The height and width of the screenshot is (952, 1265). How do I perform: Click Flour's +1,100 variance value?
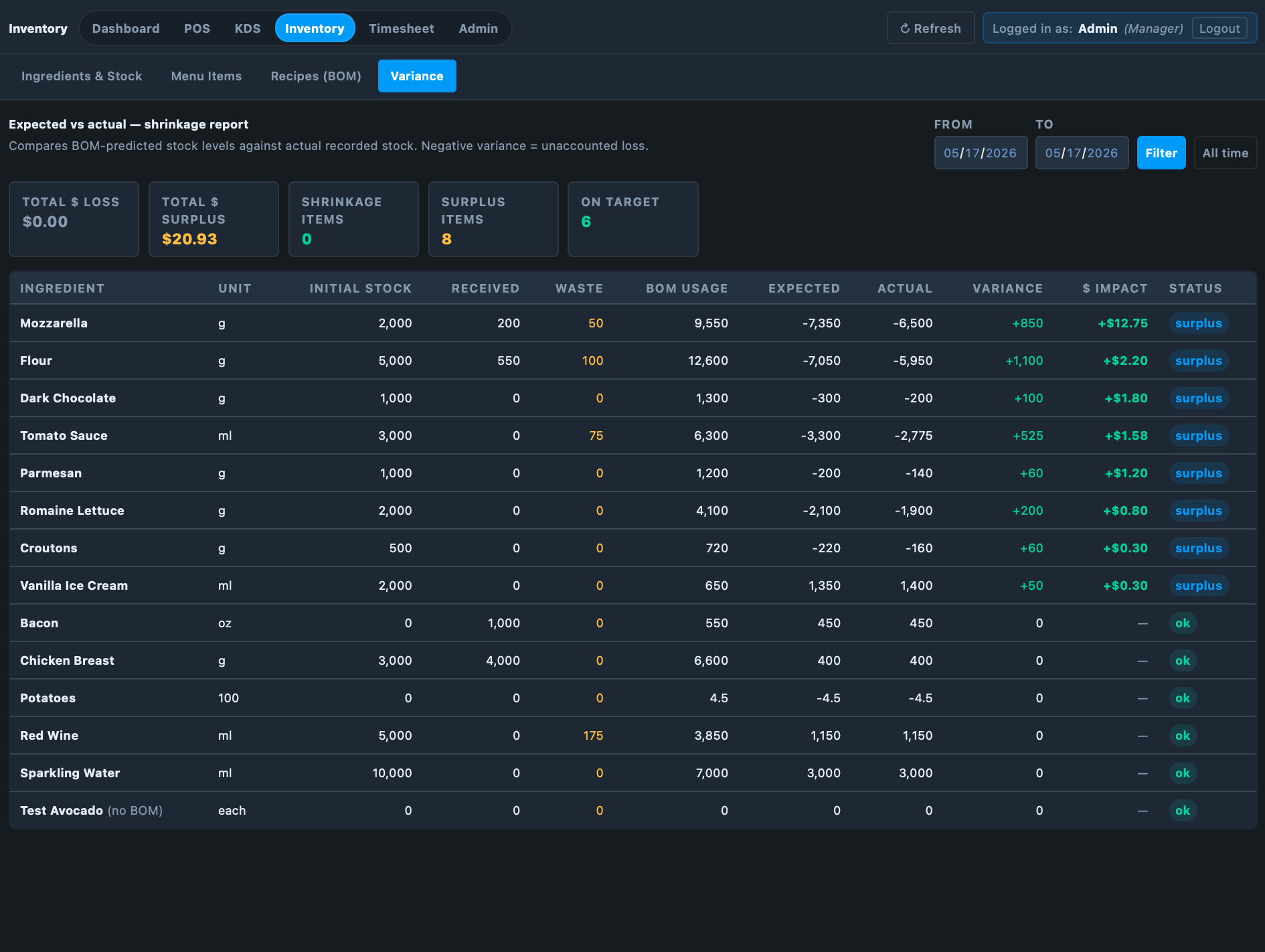(x=1024, y=360)
